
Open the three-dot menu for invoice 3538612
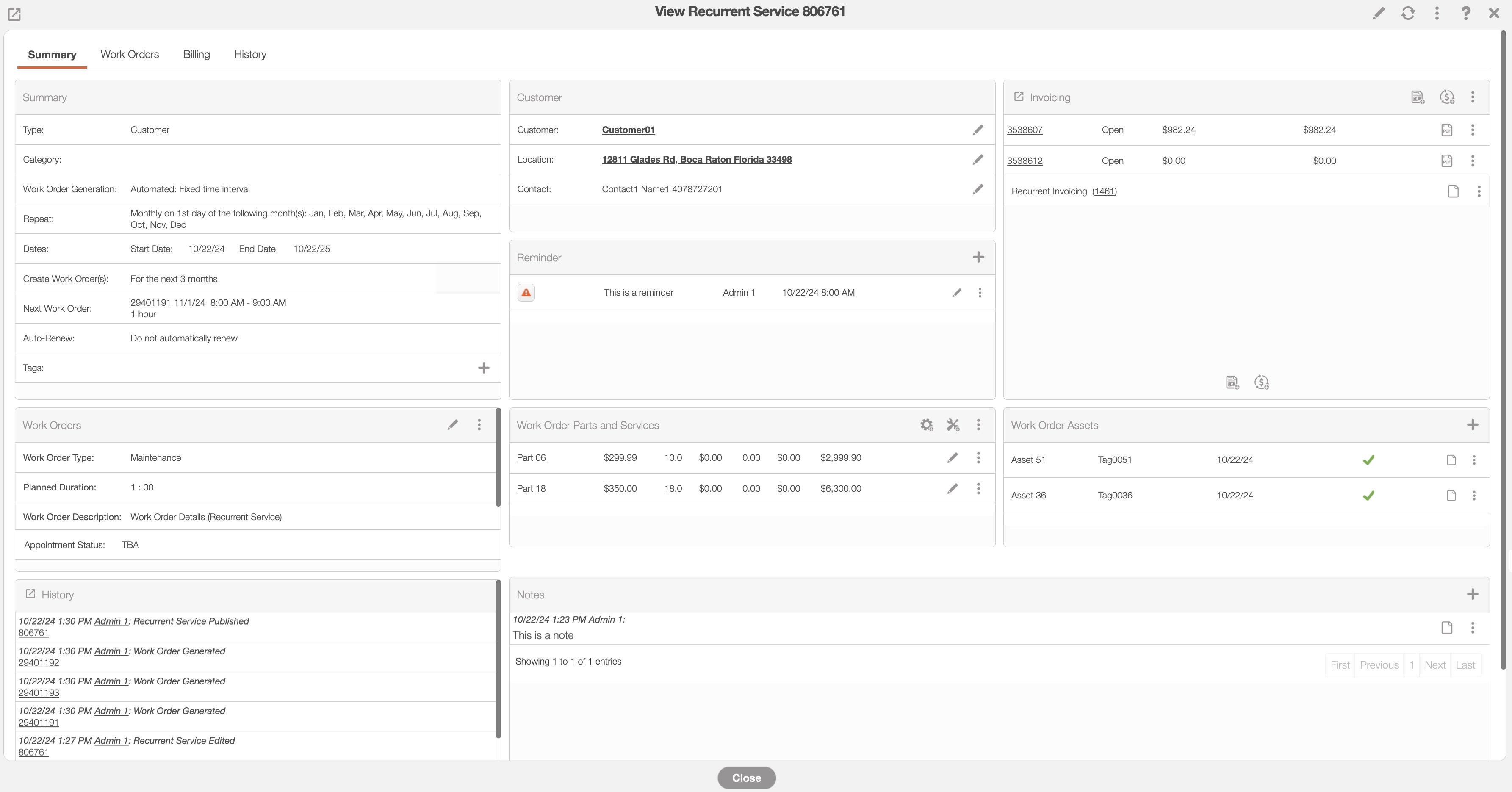[x=1472, y=160]
